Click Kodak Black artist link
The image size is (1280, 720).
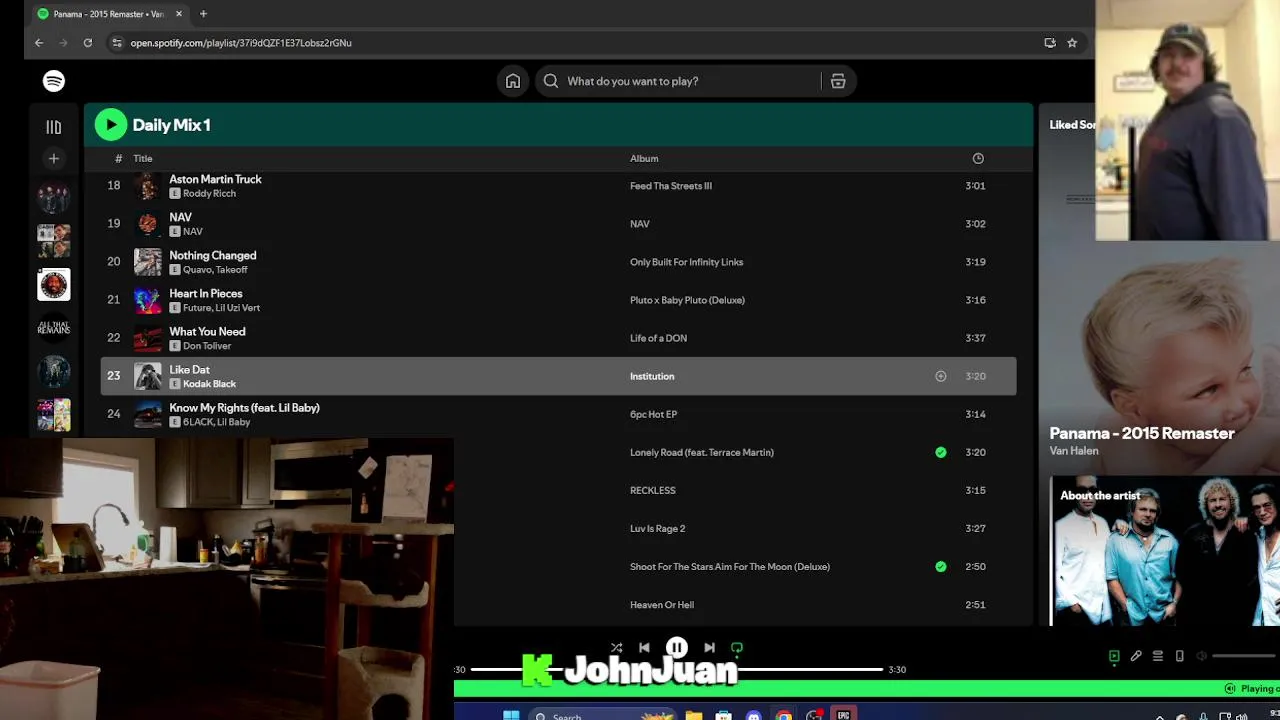pyautogui.click(x=209, y=384)
